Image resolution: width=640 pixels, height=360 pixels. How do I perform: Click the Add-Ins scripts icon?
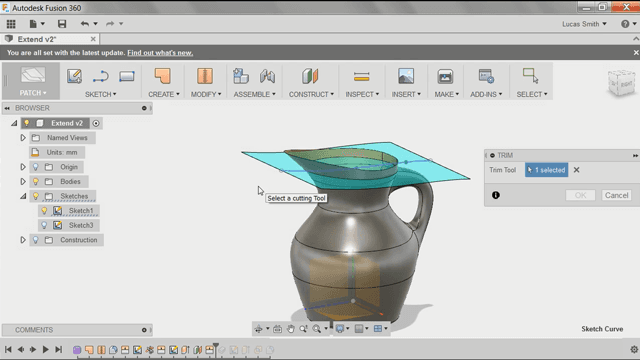pos(486,76)
